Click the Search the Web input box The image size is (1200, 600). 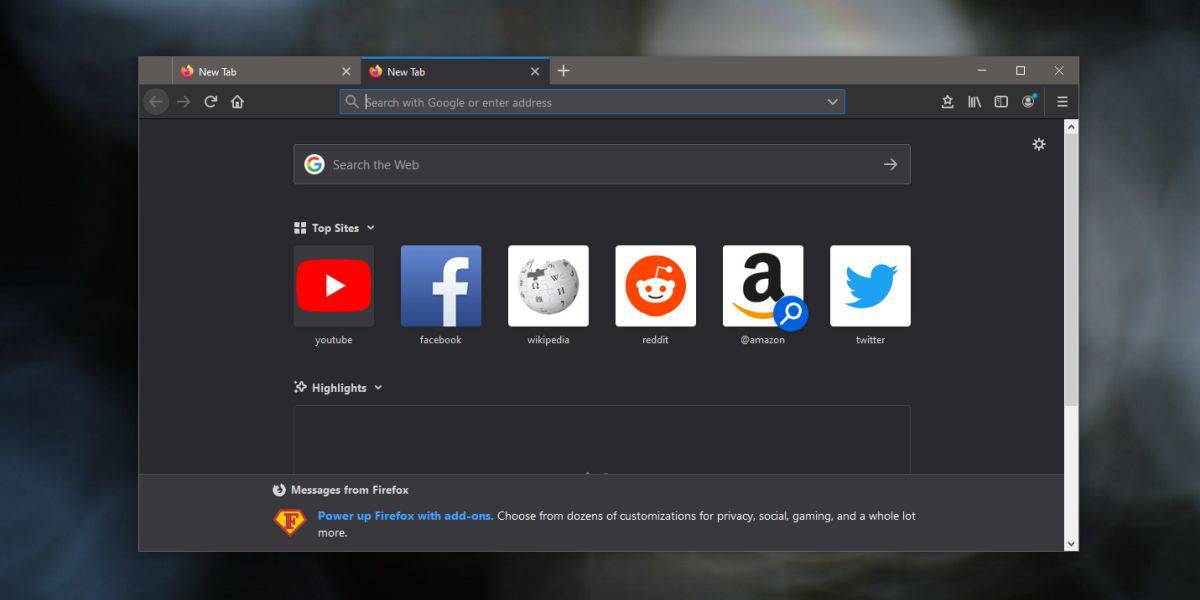[602, 165]
